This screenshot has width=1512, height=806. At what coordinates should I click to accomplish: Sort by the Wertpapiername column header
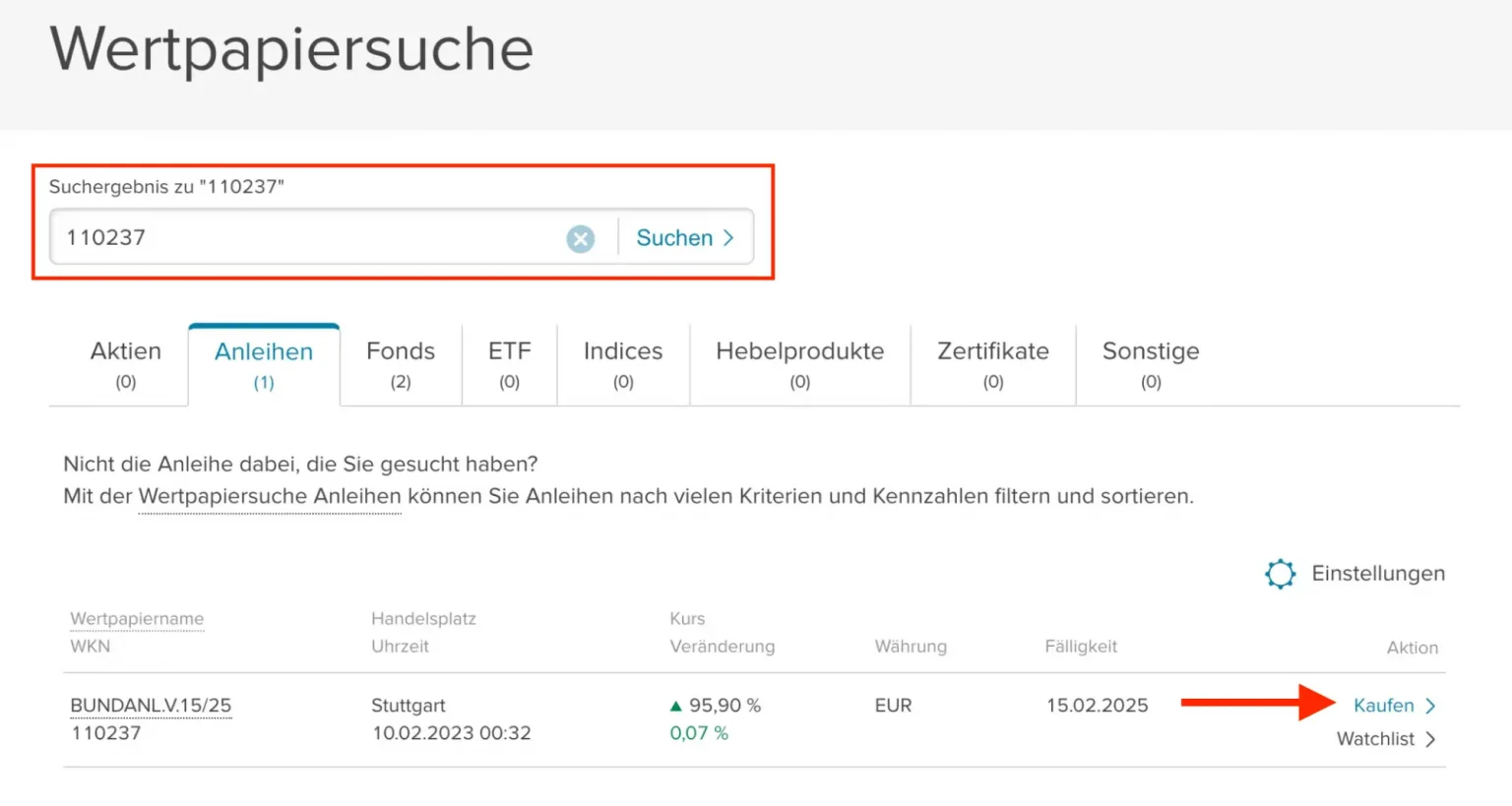137,619
